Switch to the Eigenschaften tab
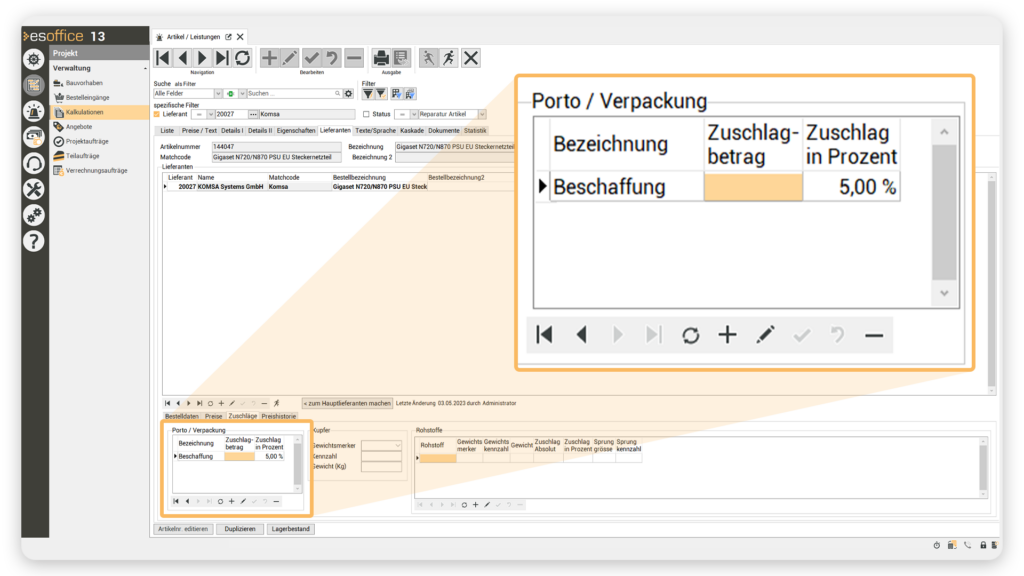The height and width of the screenshot is (576, 1024). pyautogui.click(x=296, y=131)
